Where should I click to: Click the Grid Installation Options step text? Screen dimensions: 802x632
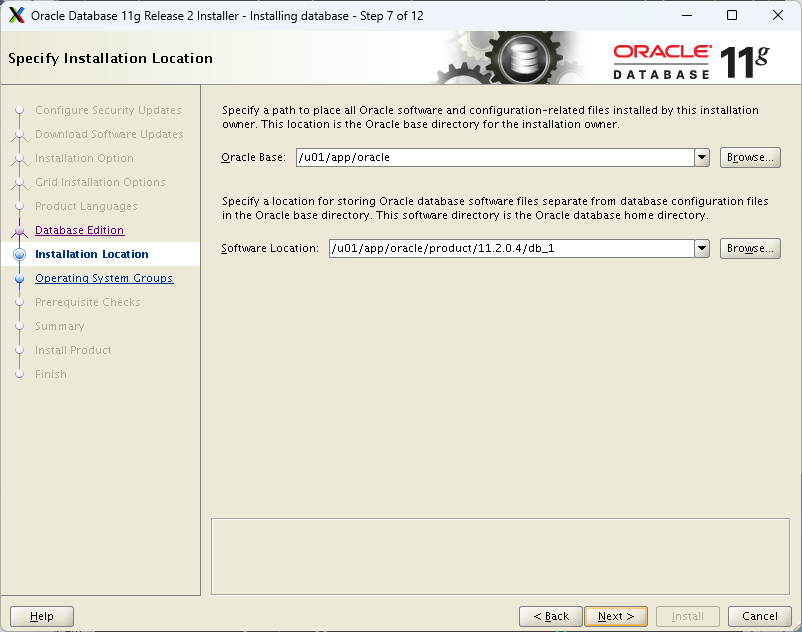(x=100, y=182)
